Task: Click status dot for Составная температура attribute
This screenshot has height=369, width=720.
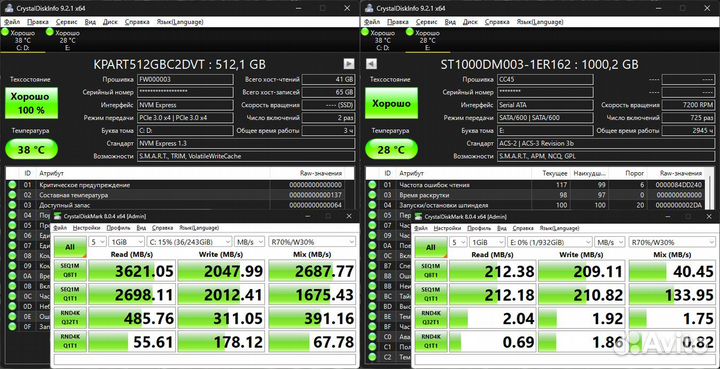Action: (12, 195)
